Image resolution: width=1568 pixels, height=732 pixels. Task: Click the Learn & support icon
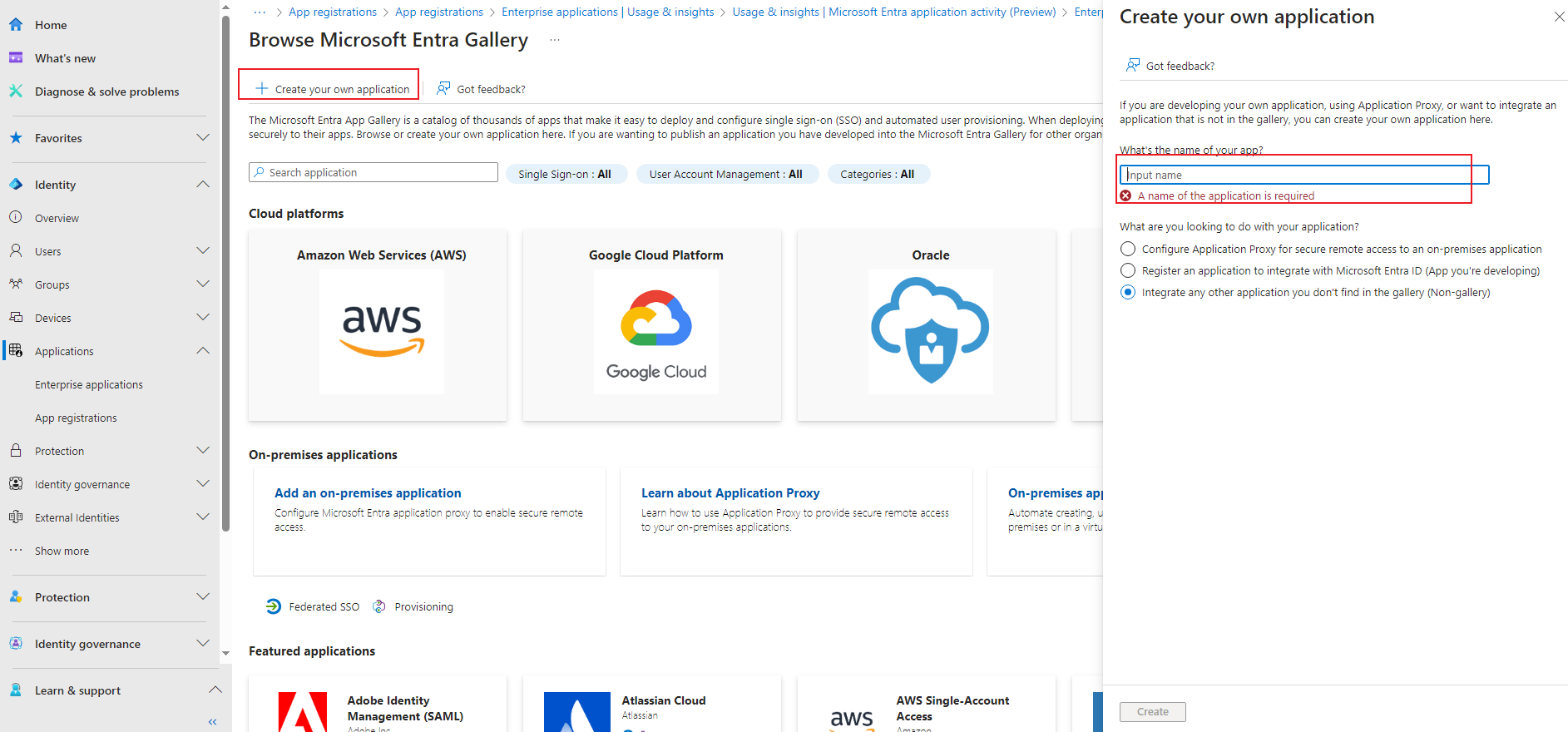click(16, 690)
